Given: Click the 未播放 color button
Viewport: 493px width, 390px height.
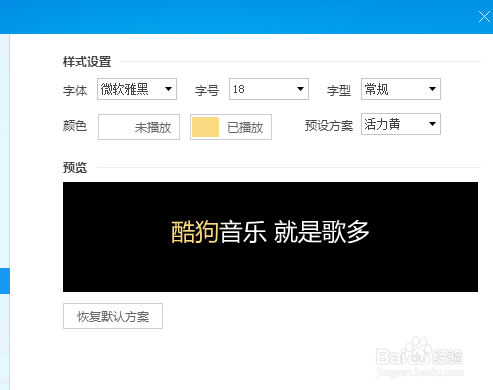Looking at the screenshot, I should [x=139, y=127].
